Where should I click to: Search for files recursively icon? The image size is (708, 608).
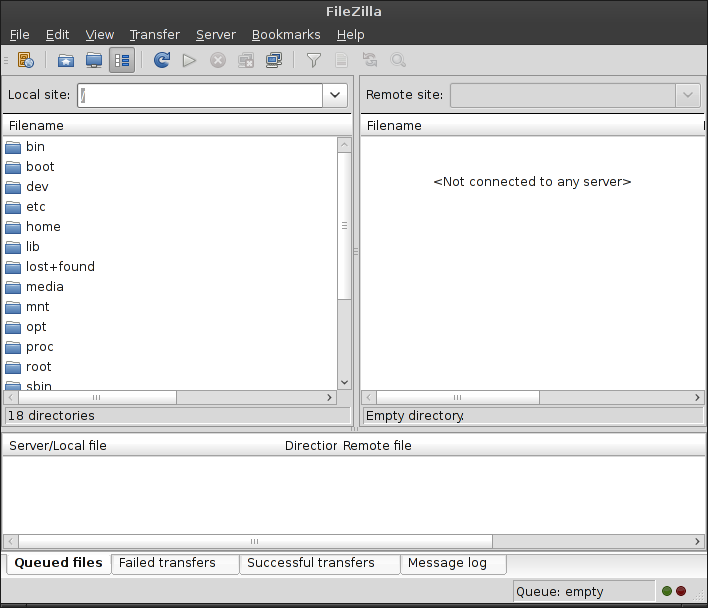coord(398,60)
